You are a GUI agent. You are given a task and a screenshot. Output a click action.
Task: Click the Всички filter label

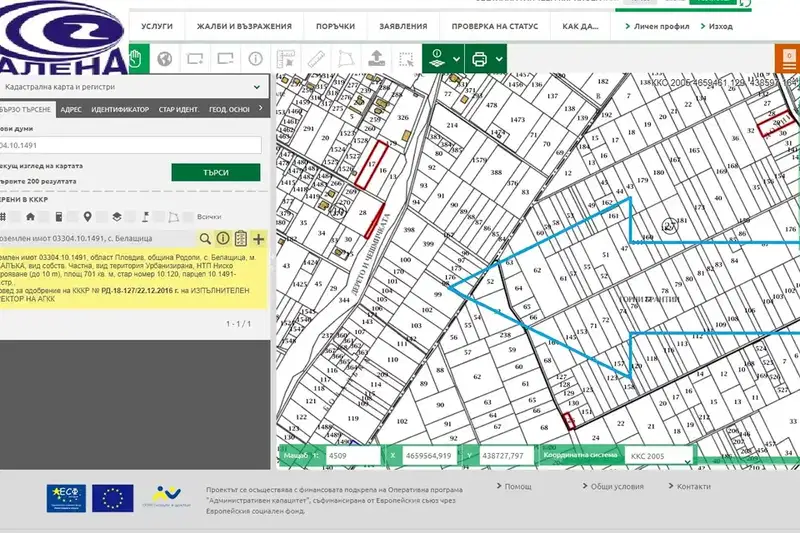(209, 217)
